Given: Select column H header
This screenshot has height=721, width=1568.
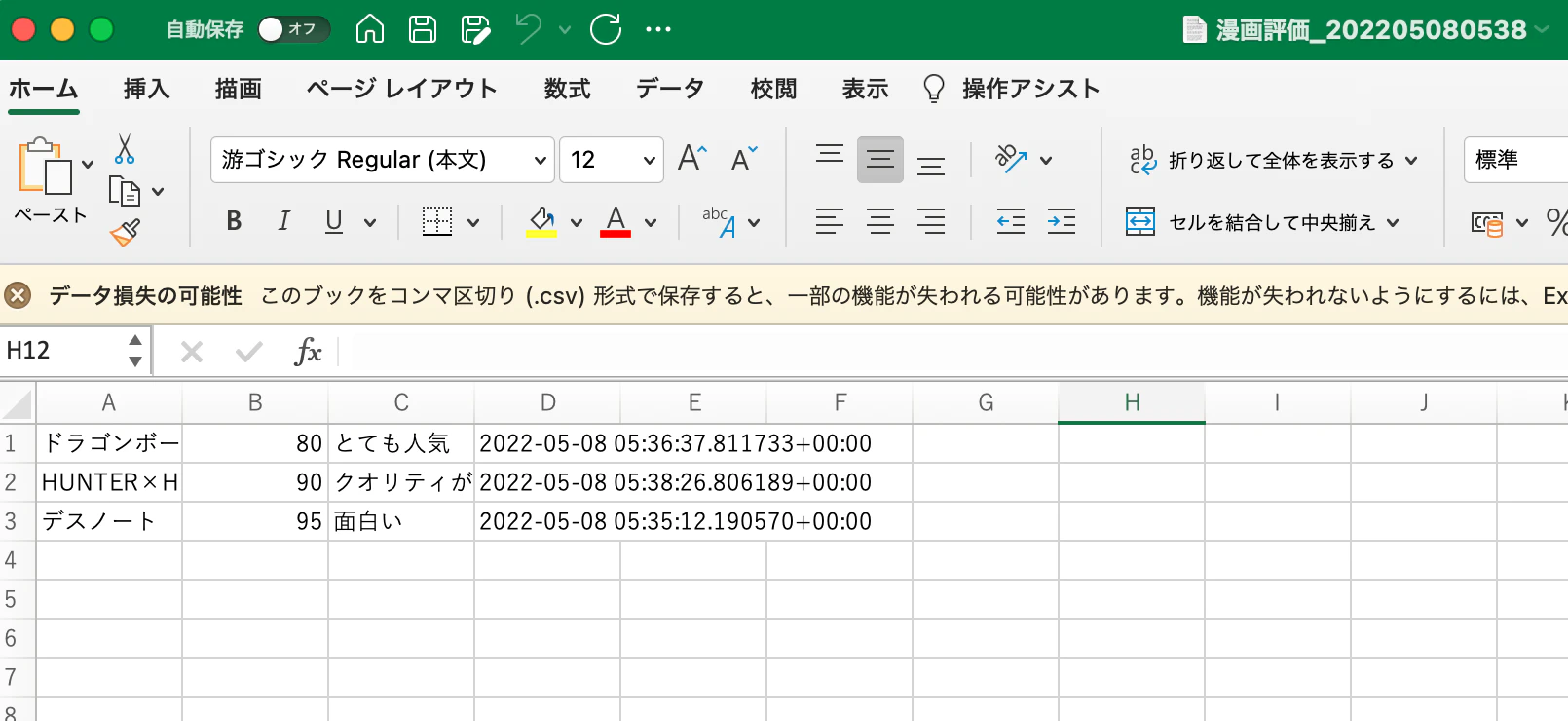Looking at the screenshot, I should click(x=1132, y=402).
